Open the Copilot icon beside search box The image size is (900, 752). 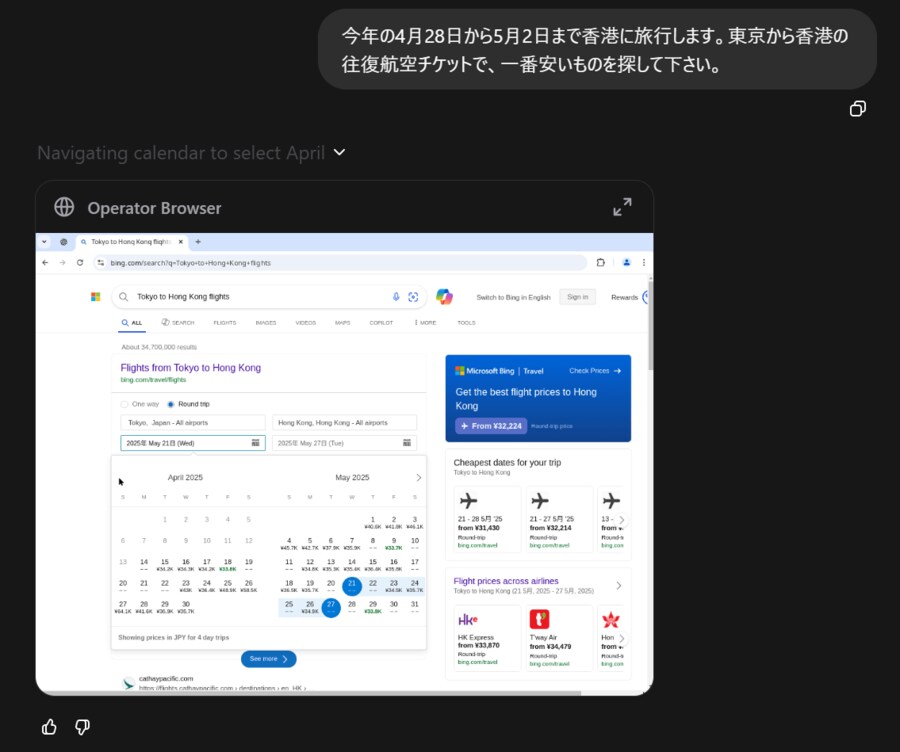coord(444,297)
